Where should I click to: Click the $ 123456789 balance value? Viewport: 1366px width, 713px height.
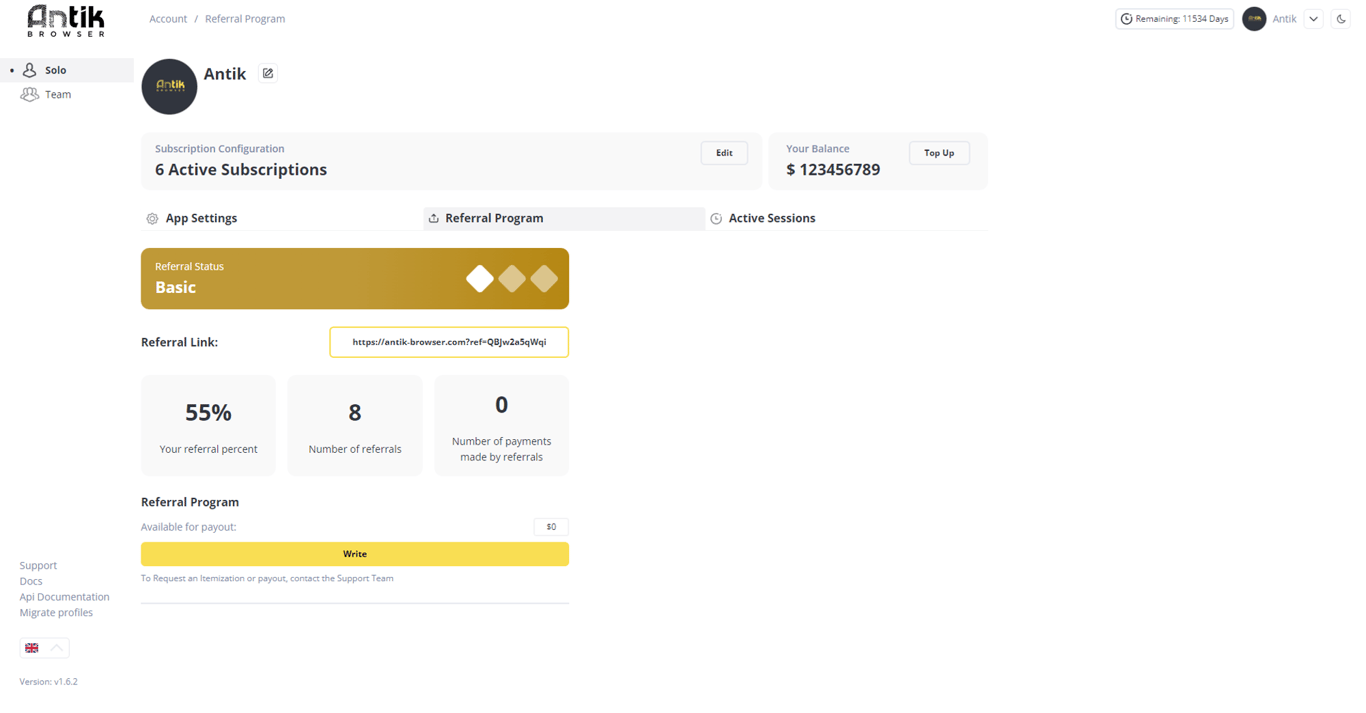pos(833,170)
